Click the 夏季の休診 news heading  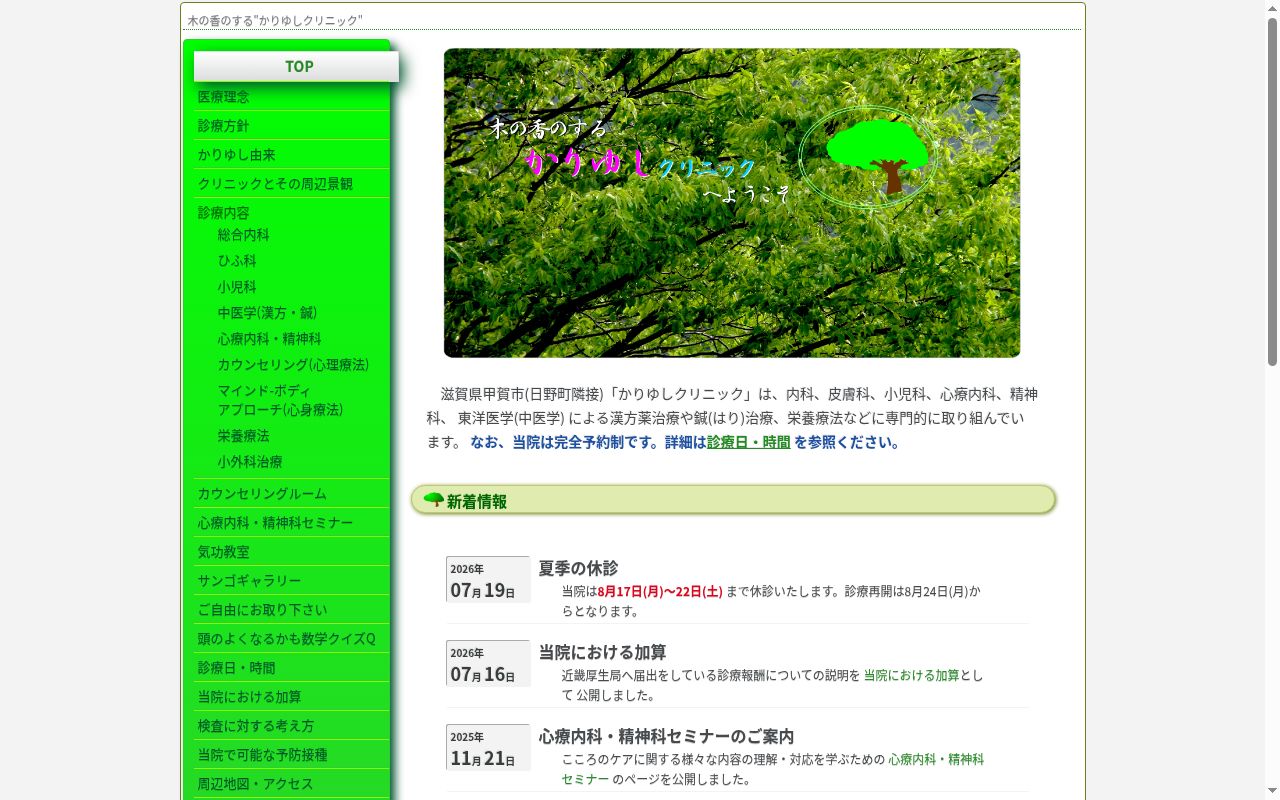pyautogui.click(x=578, y=568)
